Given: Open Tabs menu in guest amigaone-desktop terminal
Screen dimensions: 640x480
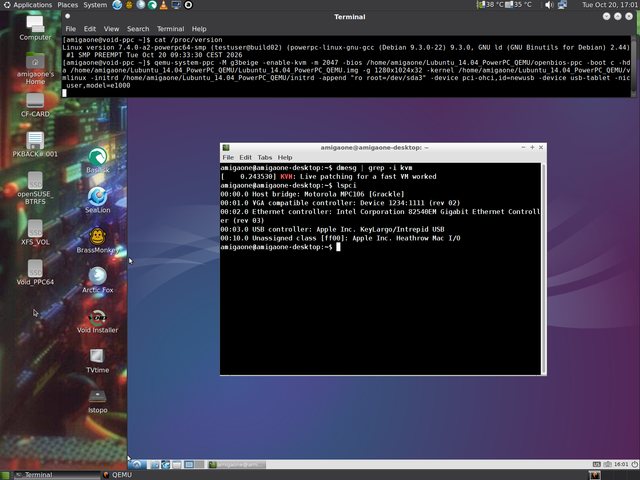Looking at the screenshot, I should coord(264,158).
